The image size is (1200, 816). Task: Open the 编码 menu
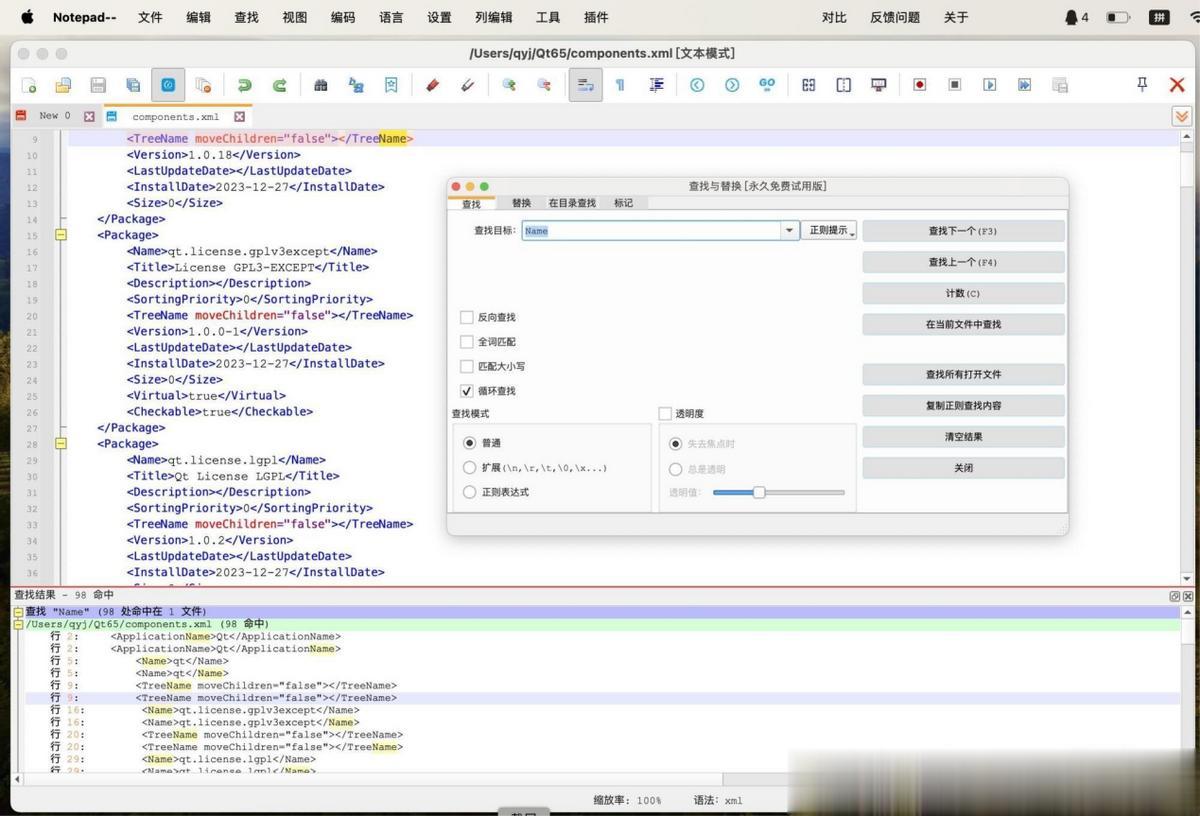coord(343,17)
